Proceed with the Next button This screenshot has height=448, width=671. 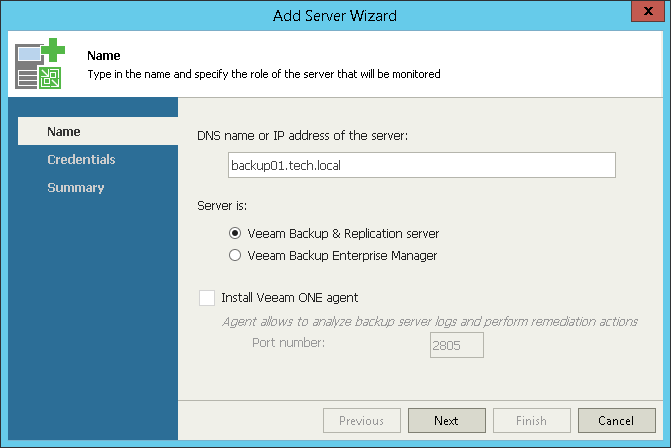[446, 421]
